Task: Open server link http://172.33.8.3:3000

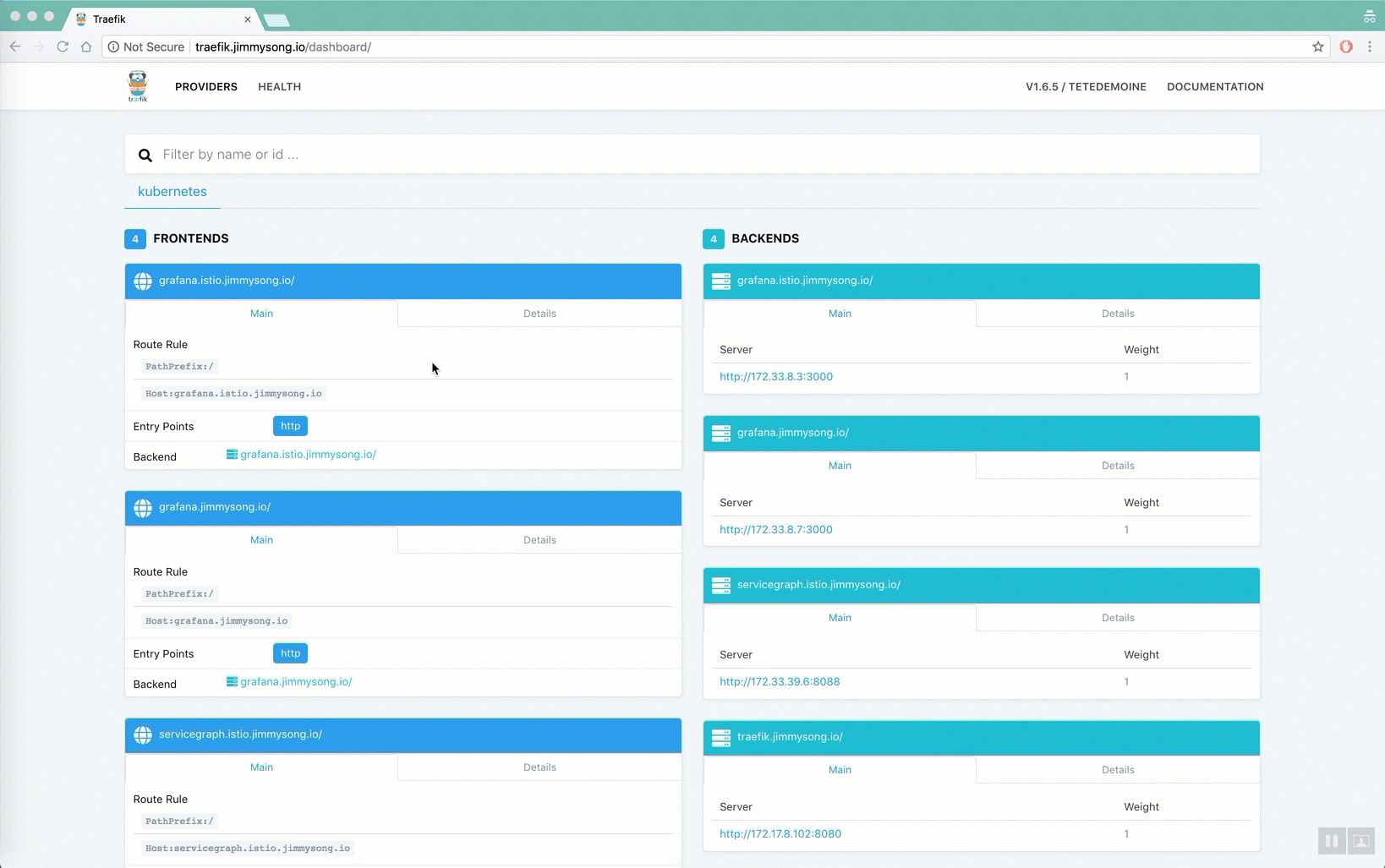Action: coord(775,377)
